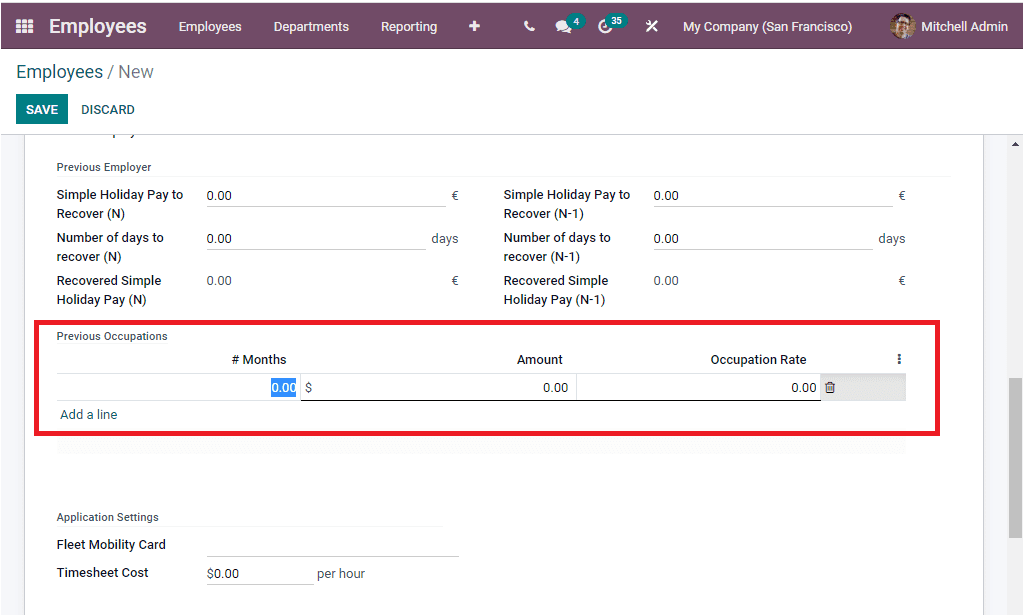The width and height of the screenshot is (1024, 616).
Task: Open the Previous Occupations options via three-dot menu
Action: click(x=898, y=358)
